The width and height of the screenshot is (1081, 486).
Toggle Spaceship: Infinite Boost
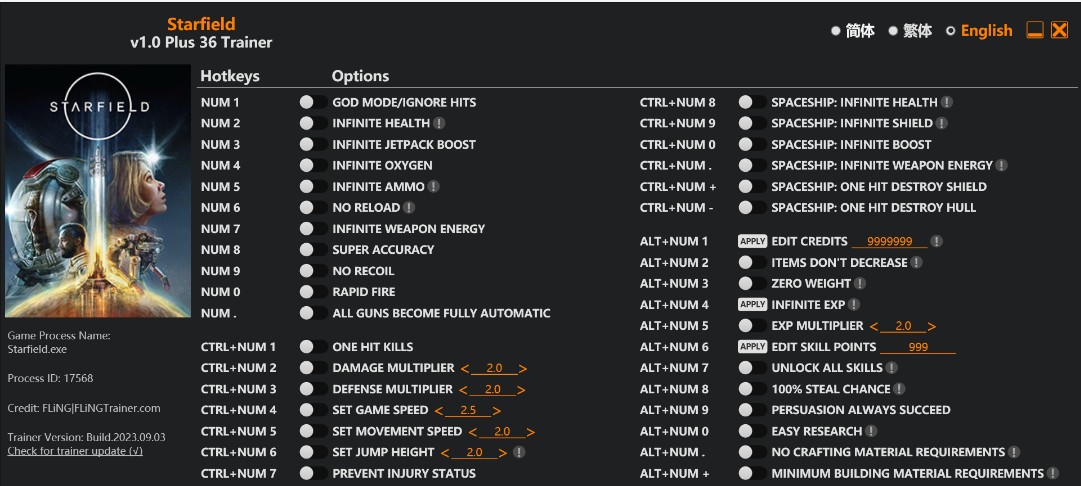[x=753, y=145]
